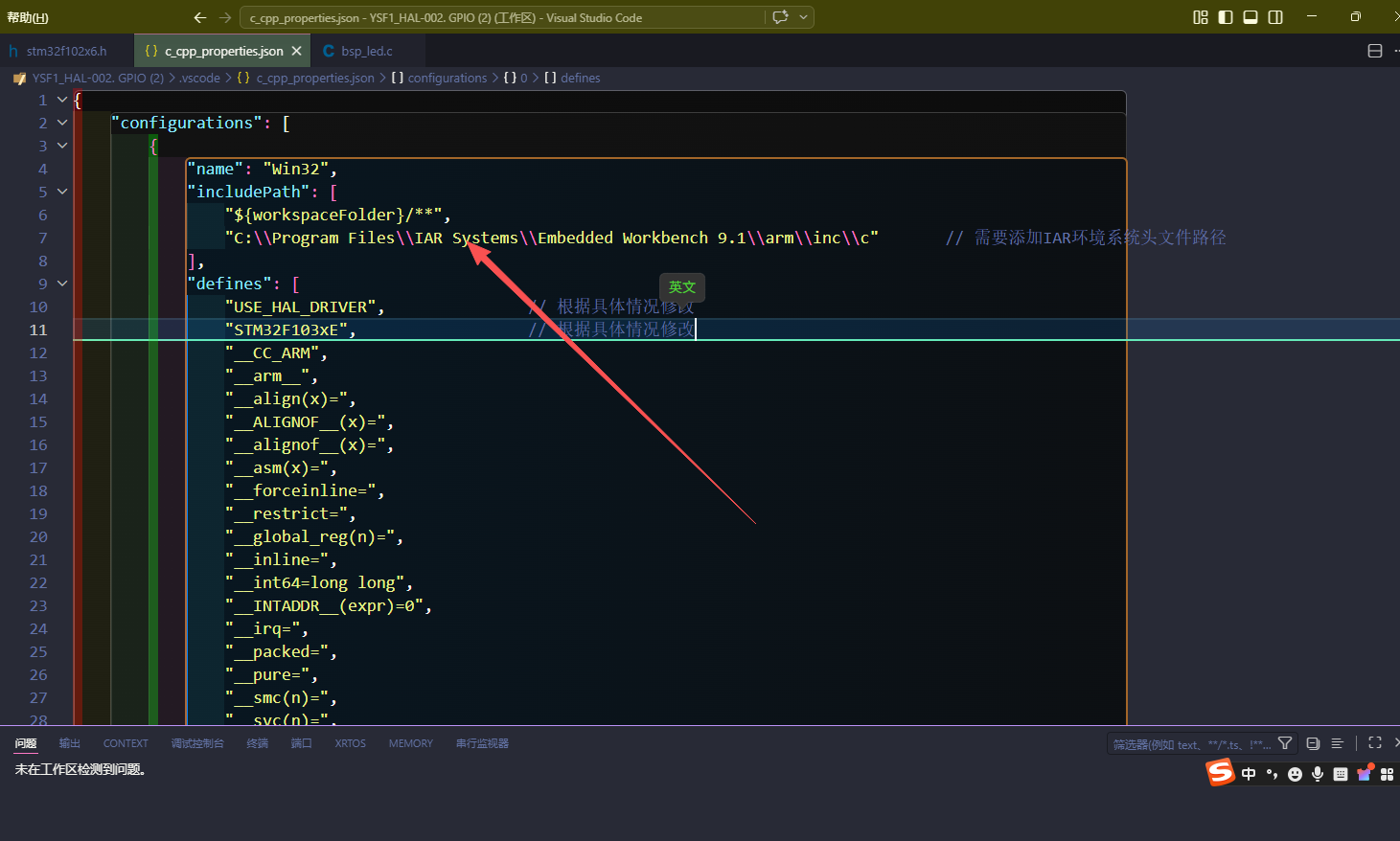This screenshot has width=1400, height=841.
Task: Toggle Sogou punctuation mode icon
Action: tap(1272, 774)
